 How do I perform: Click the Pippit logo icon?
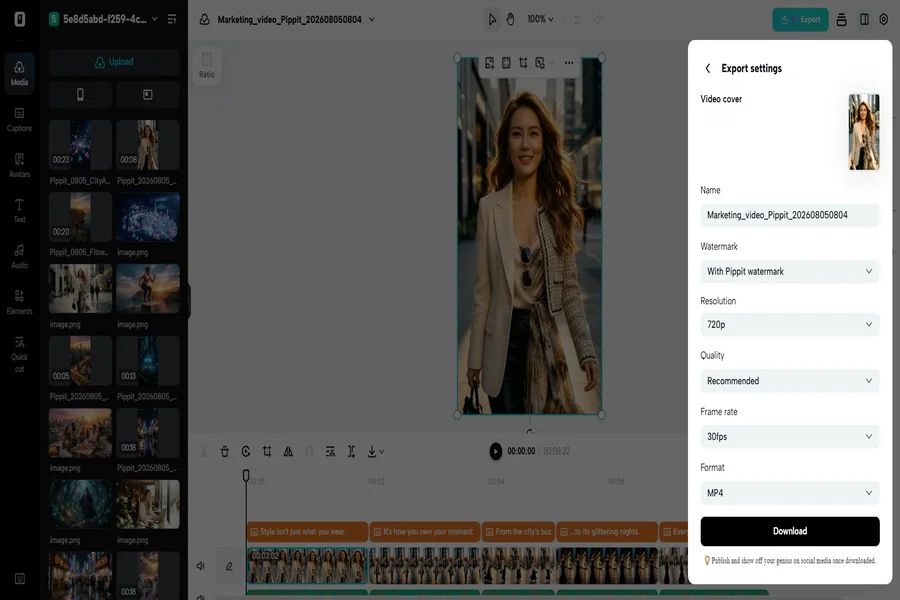tap(20, 19)
